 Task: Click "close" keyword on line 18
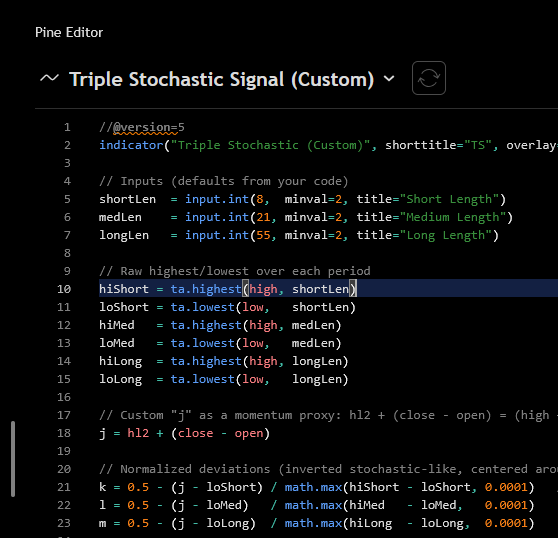(195, 433)
